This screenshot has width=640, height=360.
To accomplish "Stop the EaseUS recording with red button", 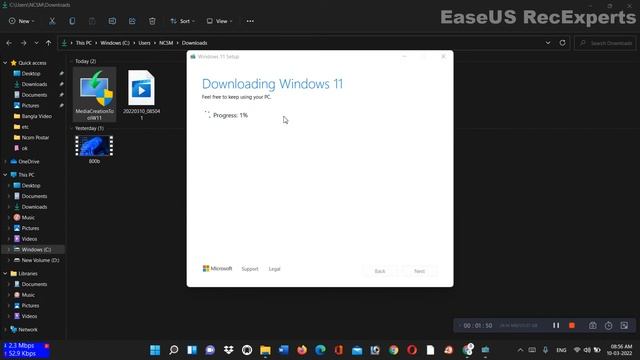I will click(x=572, y=325).
